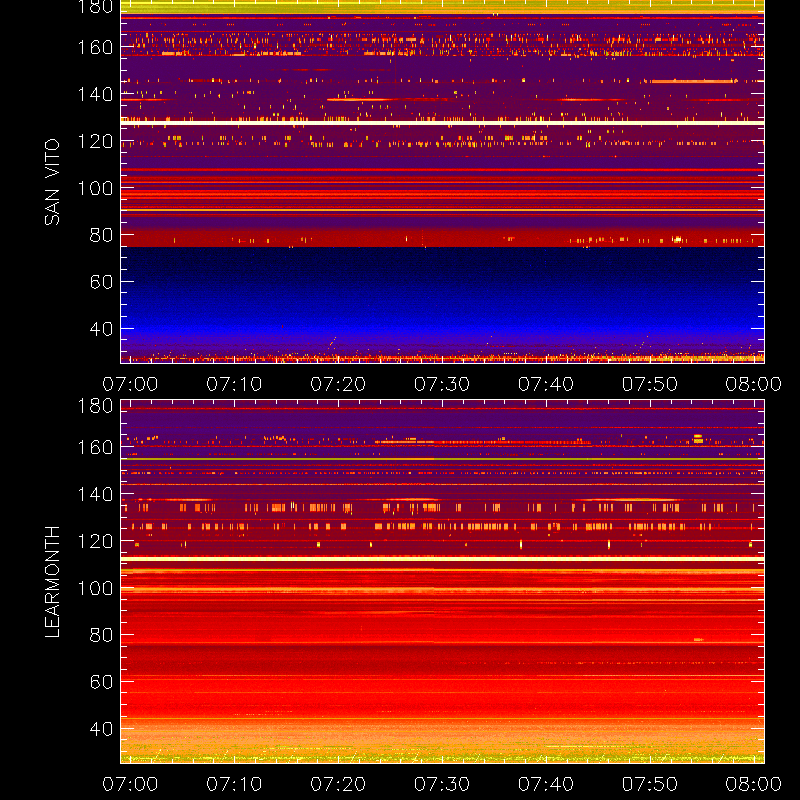This screenshot has height=800, width=800.
Task: Select 160 frequency label on San Vito plot
Action: pos(95,47)
